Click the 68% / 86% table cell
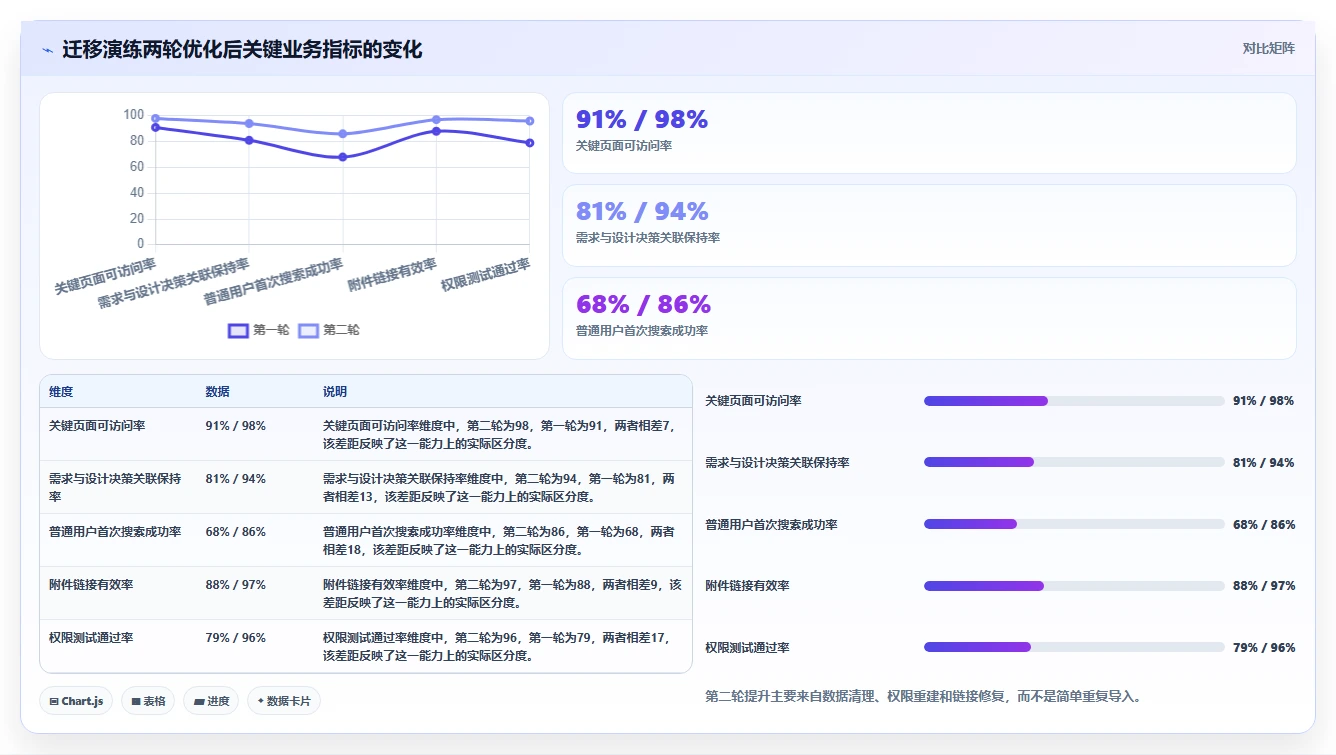Image resolution: width=1336 pixels, height=755 pixels. pyautogui.click(x=236, y=531)
